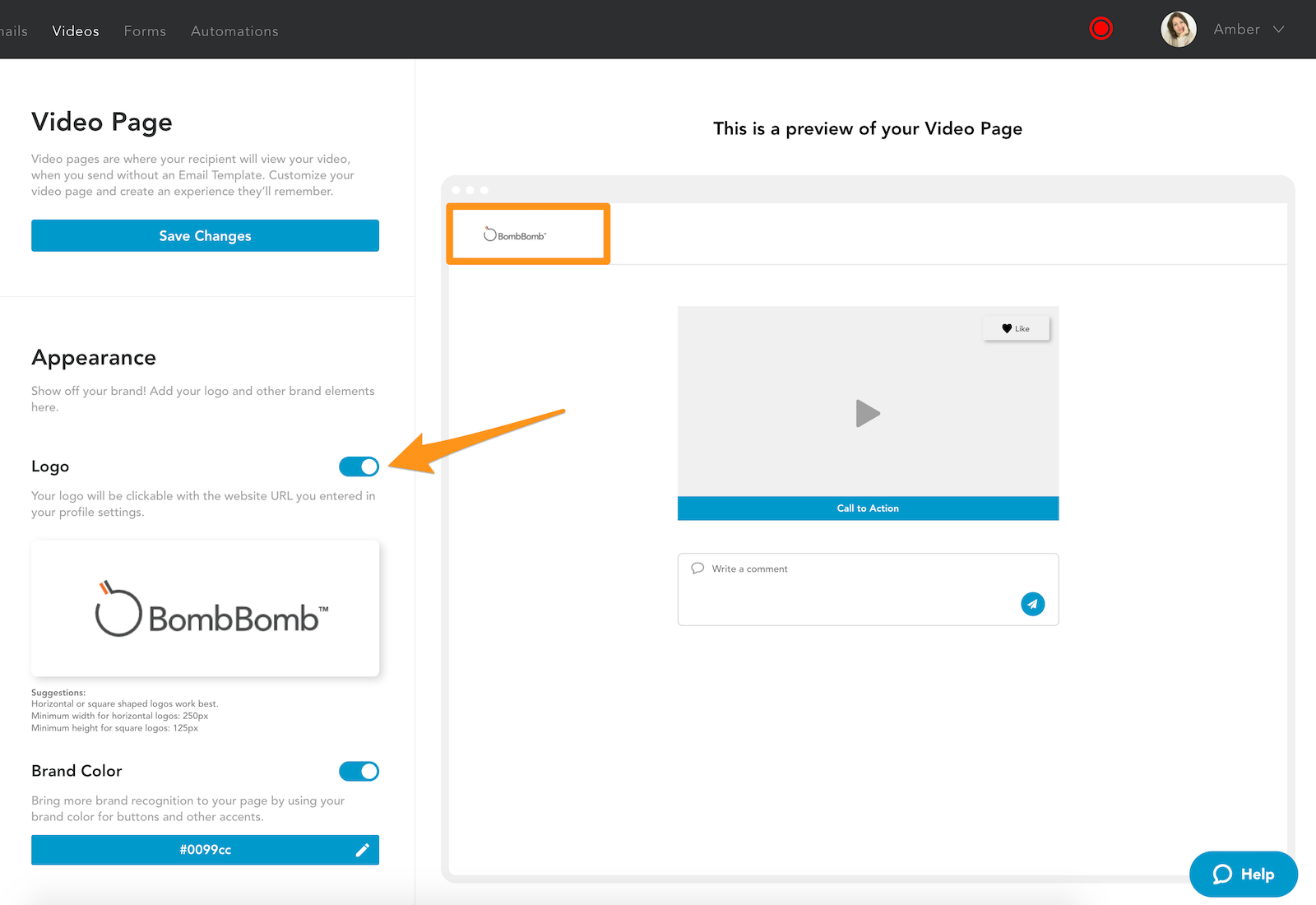Open the Help chat widget
This screenshot has width=1316, height=905.
1244,874
